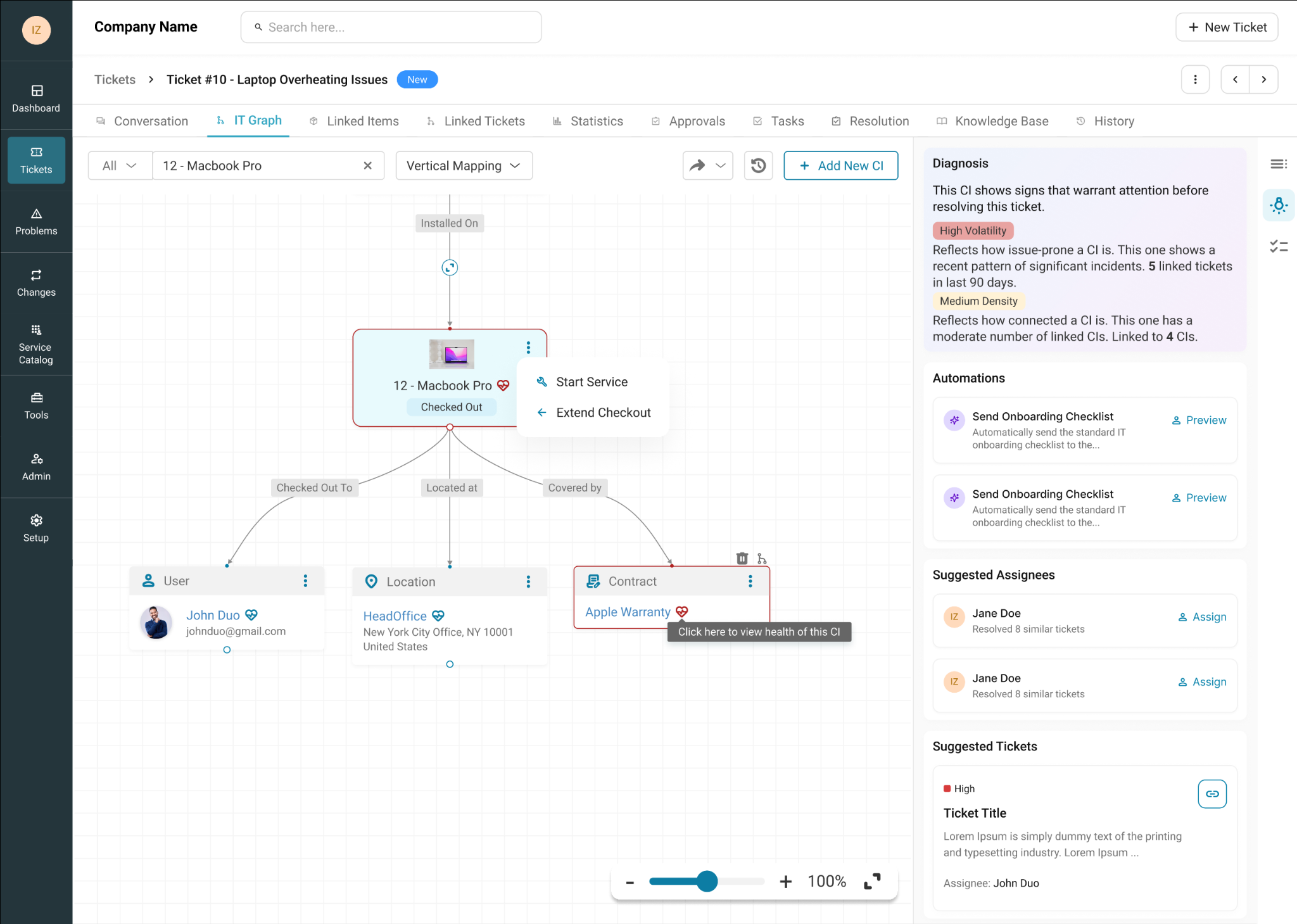The height and width of the screenshot is (924, 1297).
Task: Preview the first Send Onboarding Checklist automation
Action: pos(1199,420)
